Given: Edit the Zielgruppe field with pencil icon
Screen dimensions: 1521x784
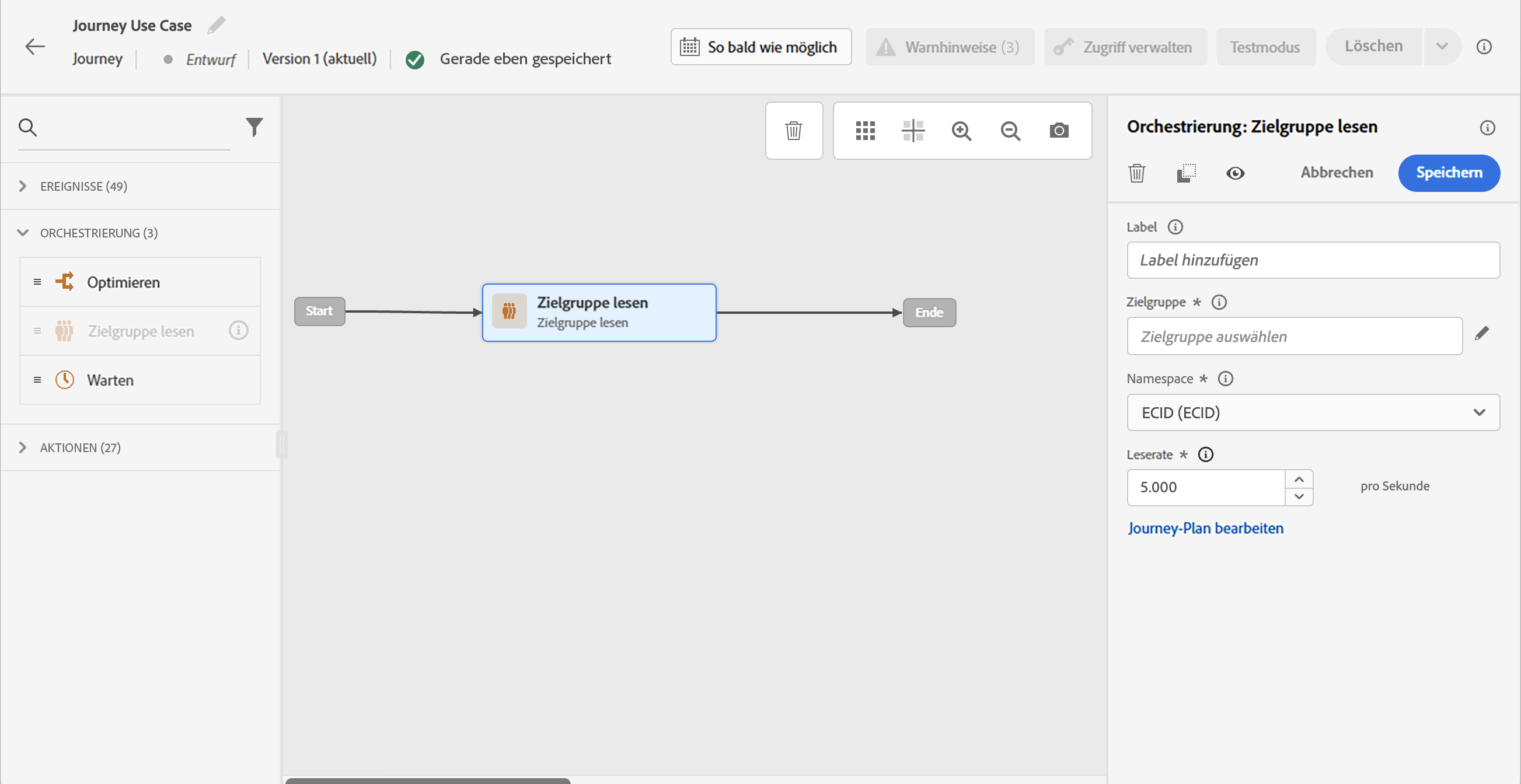Looking at the screenshot, I should (x=1481, y=334).
